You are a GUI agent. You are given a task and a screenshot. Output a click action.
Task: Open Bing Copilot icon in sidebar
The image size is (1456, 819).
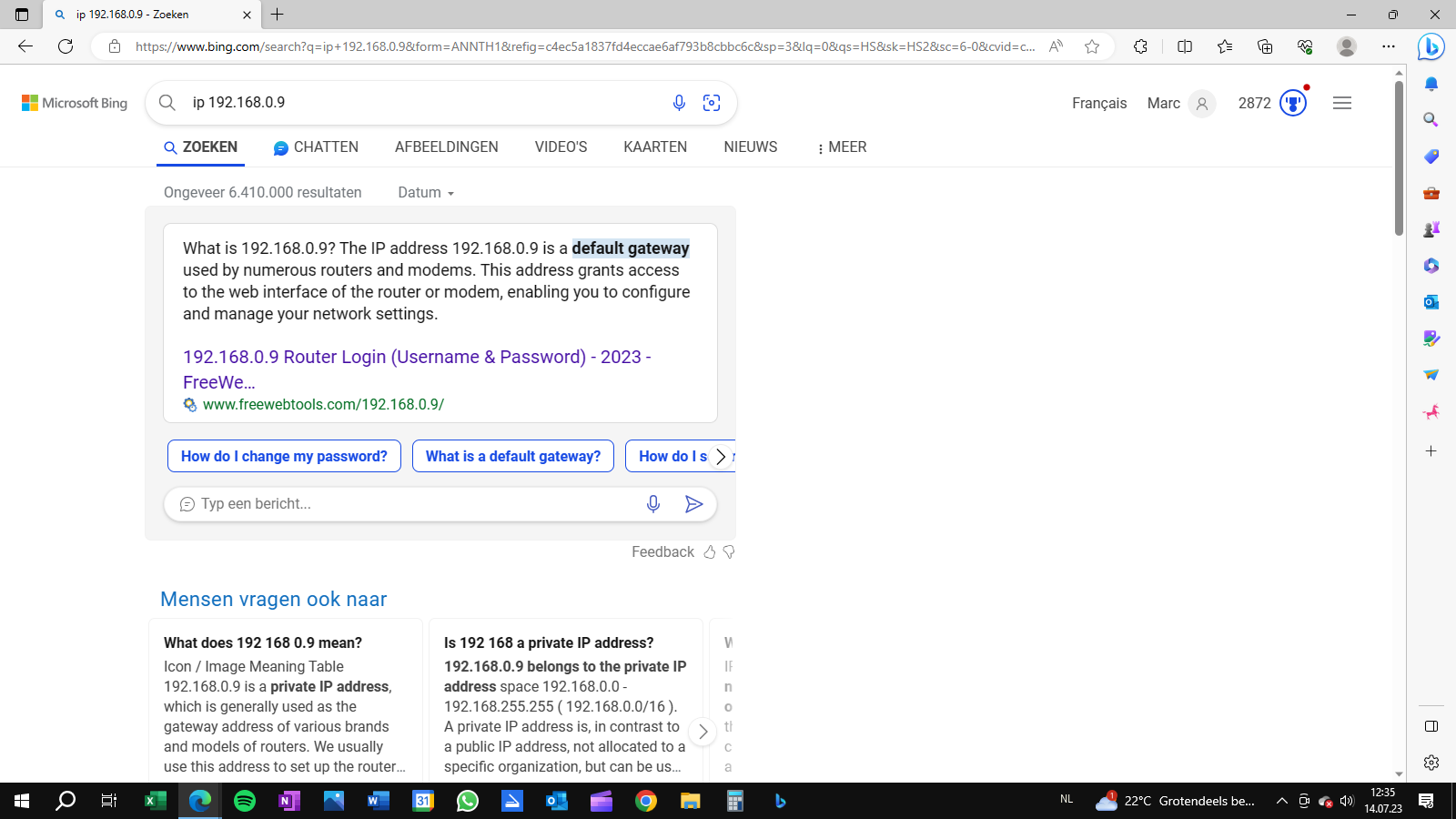point(1431,45)
